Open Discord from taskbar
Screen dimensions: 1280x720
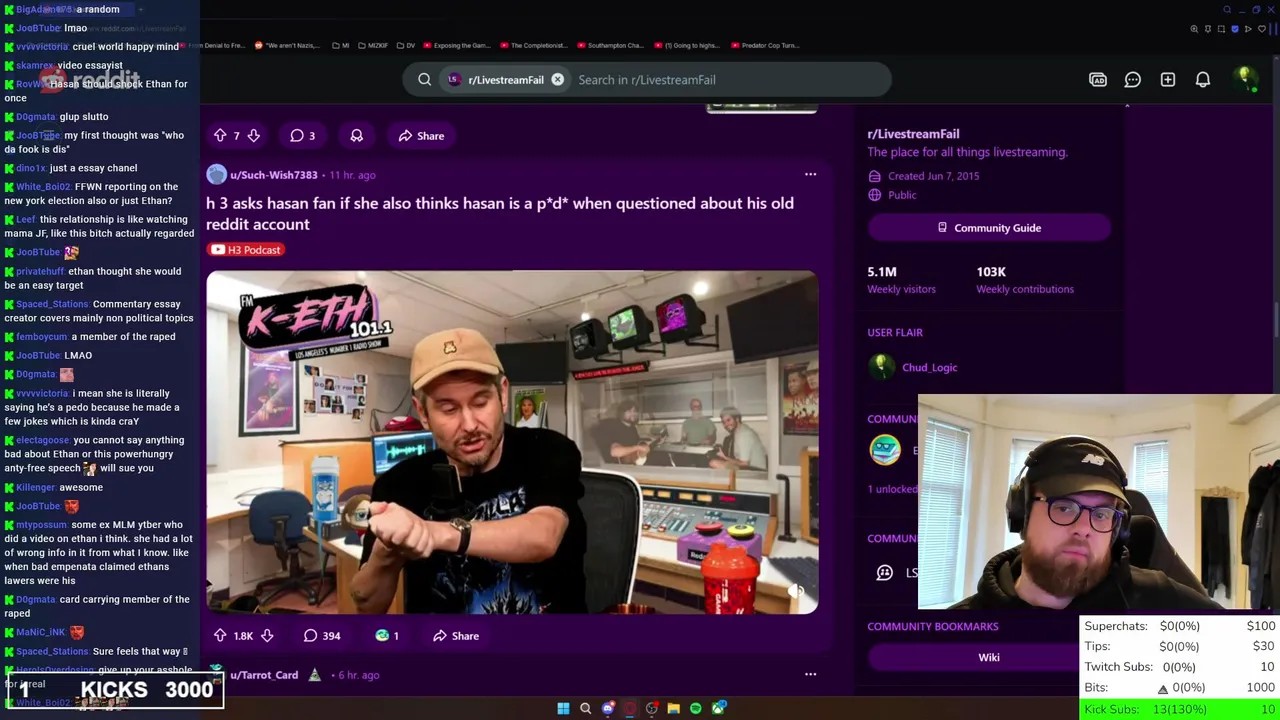click(607, 709)
